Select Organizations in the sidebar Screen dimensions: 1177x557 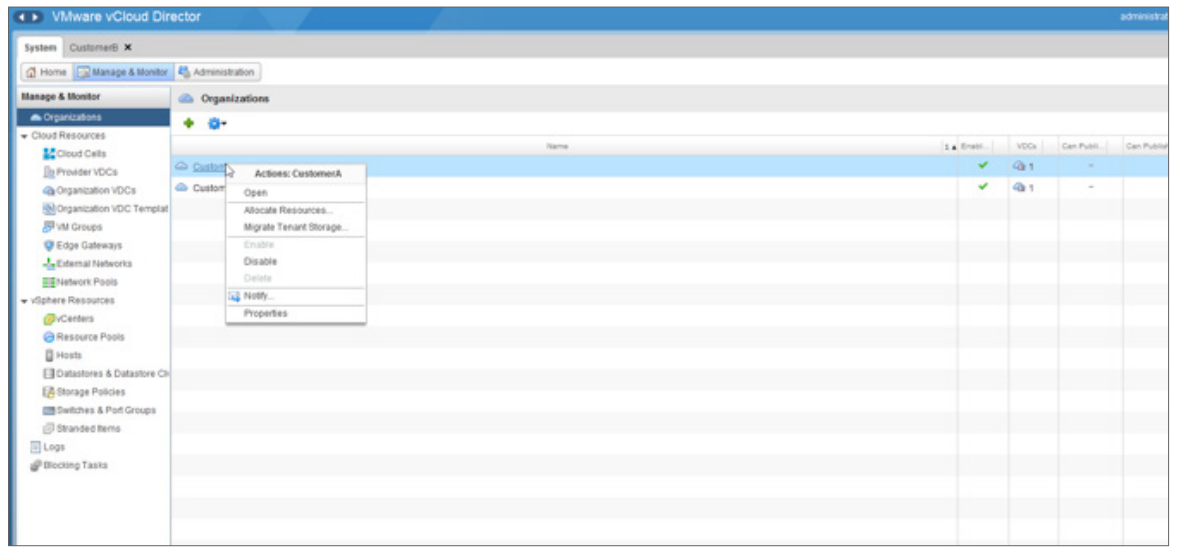(94, 117)
